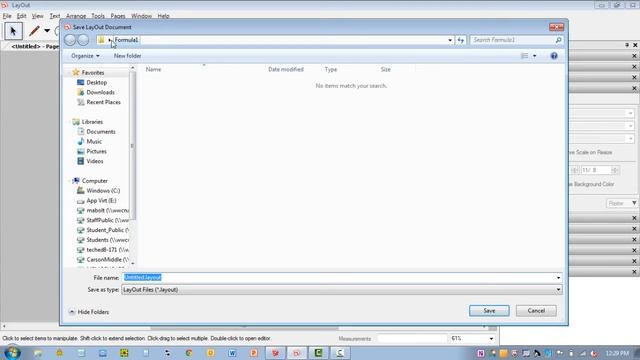Open the Music library
640x360 pixels.
[x=94, y=141]
